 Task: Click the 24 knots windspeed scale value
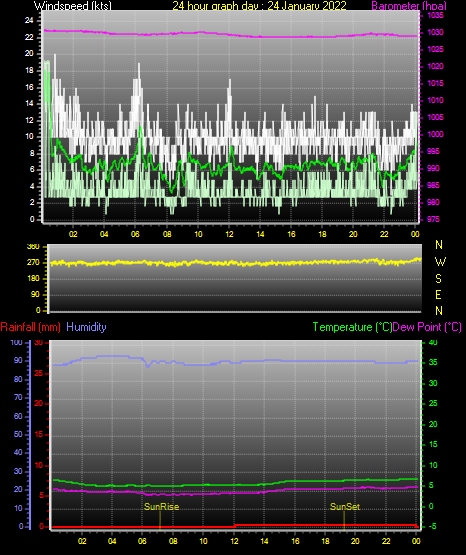[x=29, y=21]
